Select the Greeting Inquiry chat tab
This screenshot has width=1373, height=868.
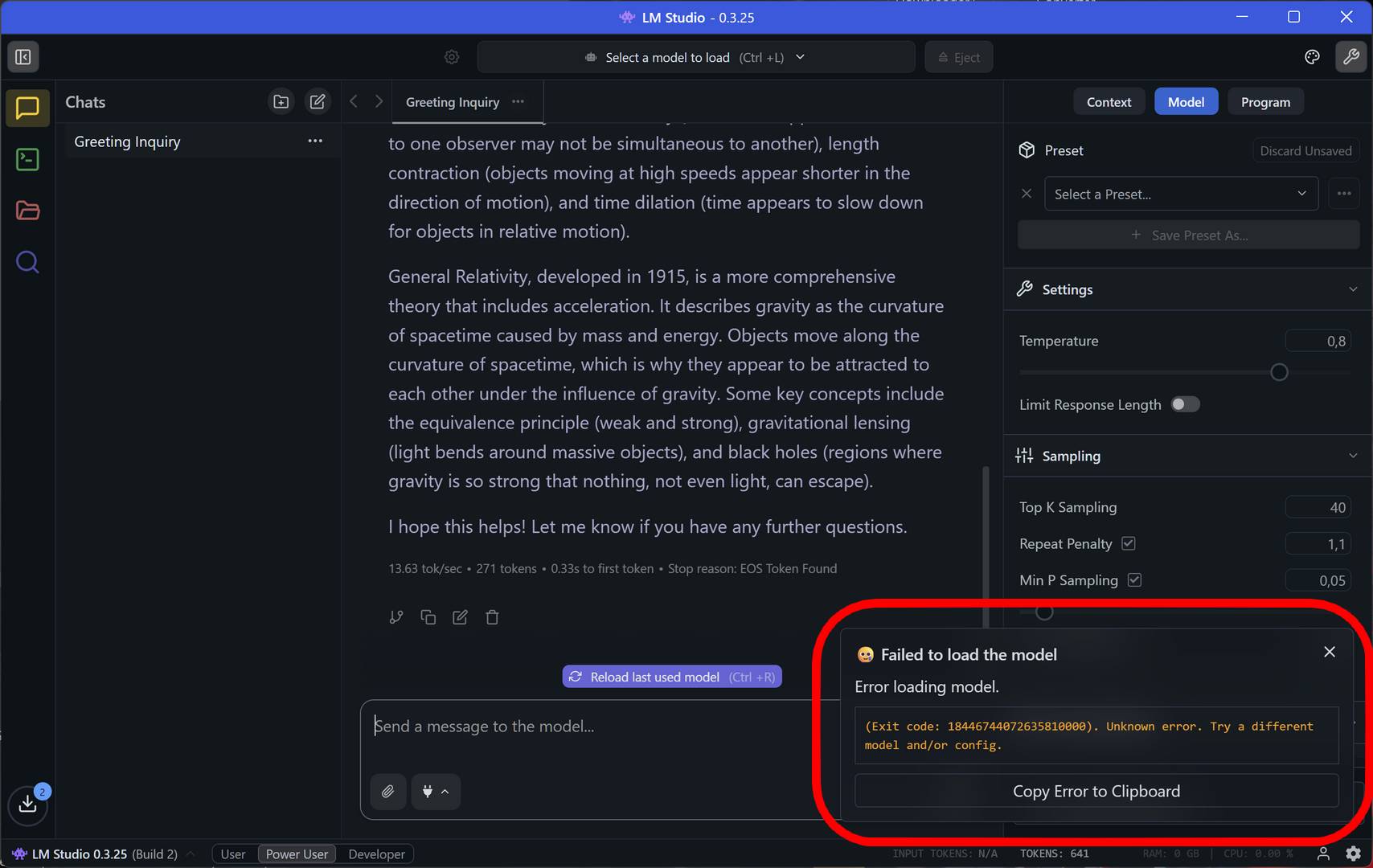(453, 102)
